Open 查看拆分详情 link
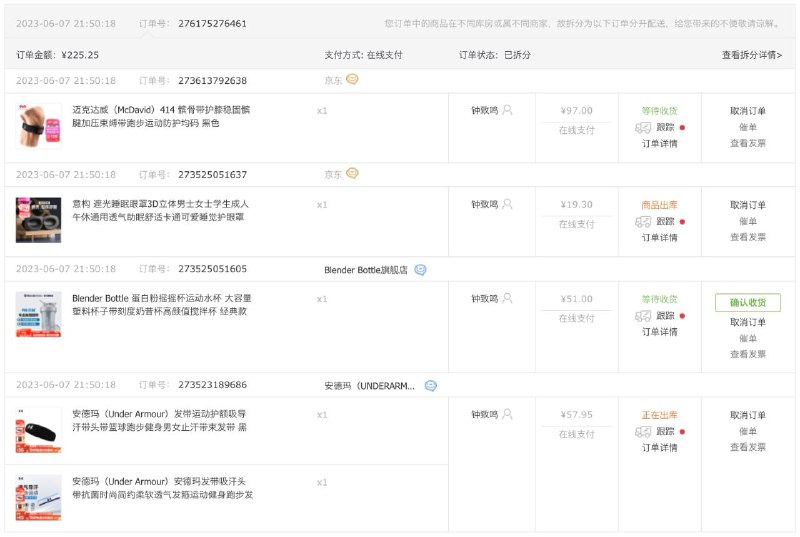 752,55
